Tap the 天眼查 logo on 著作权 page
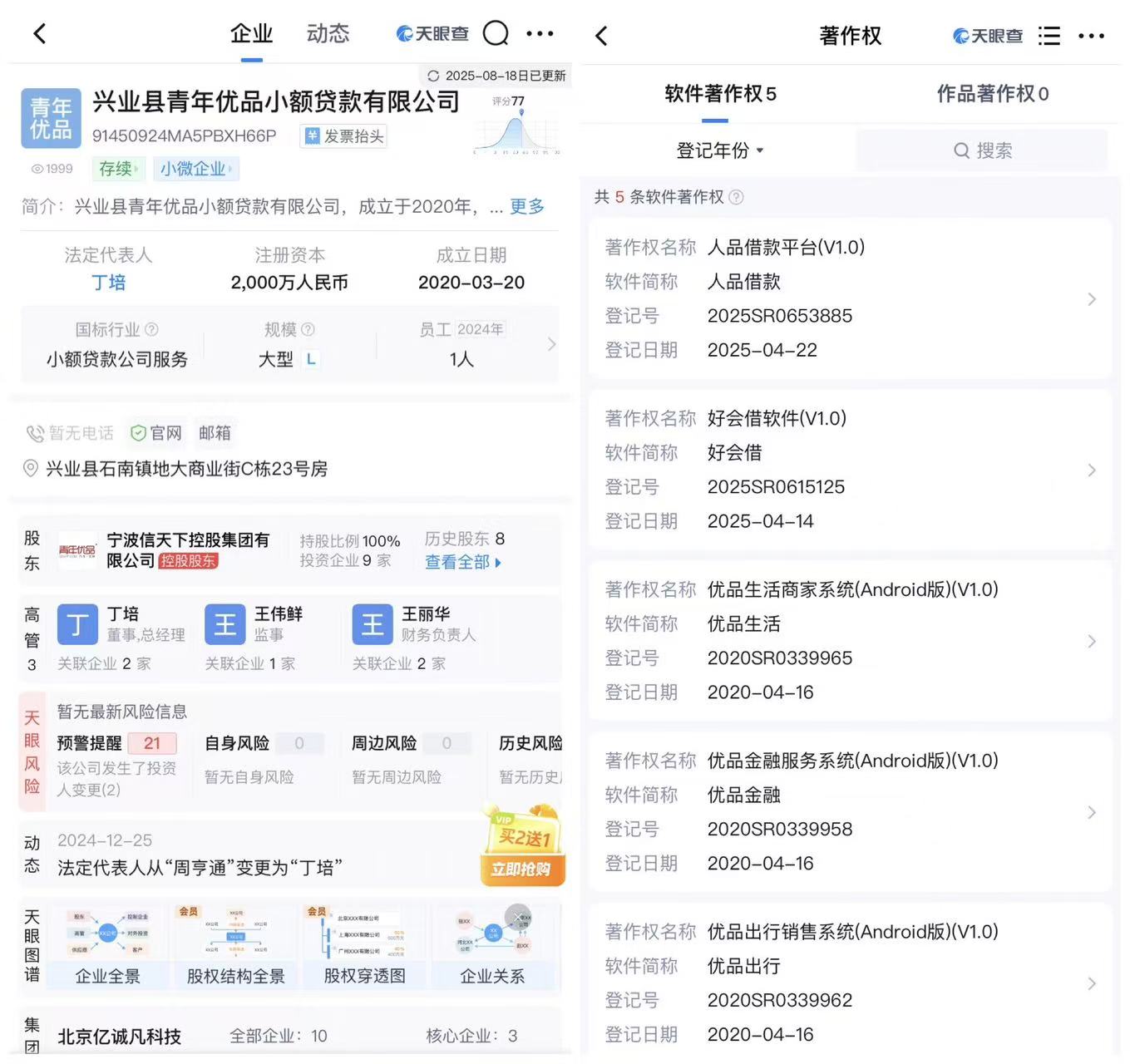This screenshot has width=1130, height=1064. [x=987, y=36]
